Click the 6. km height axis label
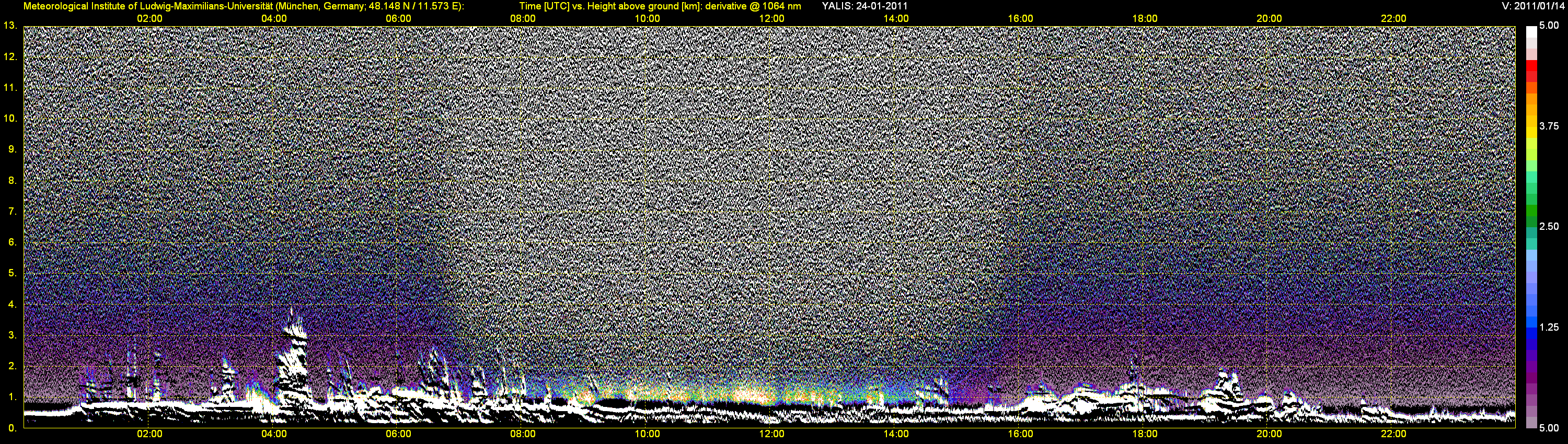The image size is (1568, 444). (x=12, y=242)
